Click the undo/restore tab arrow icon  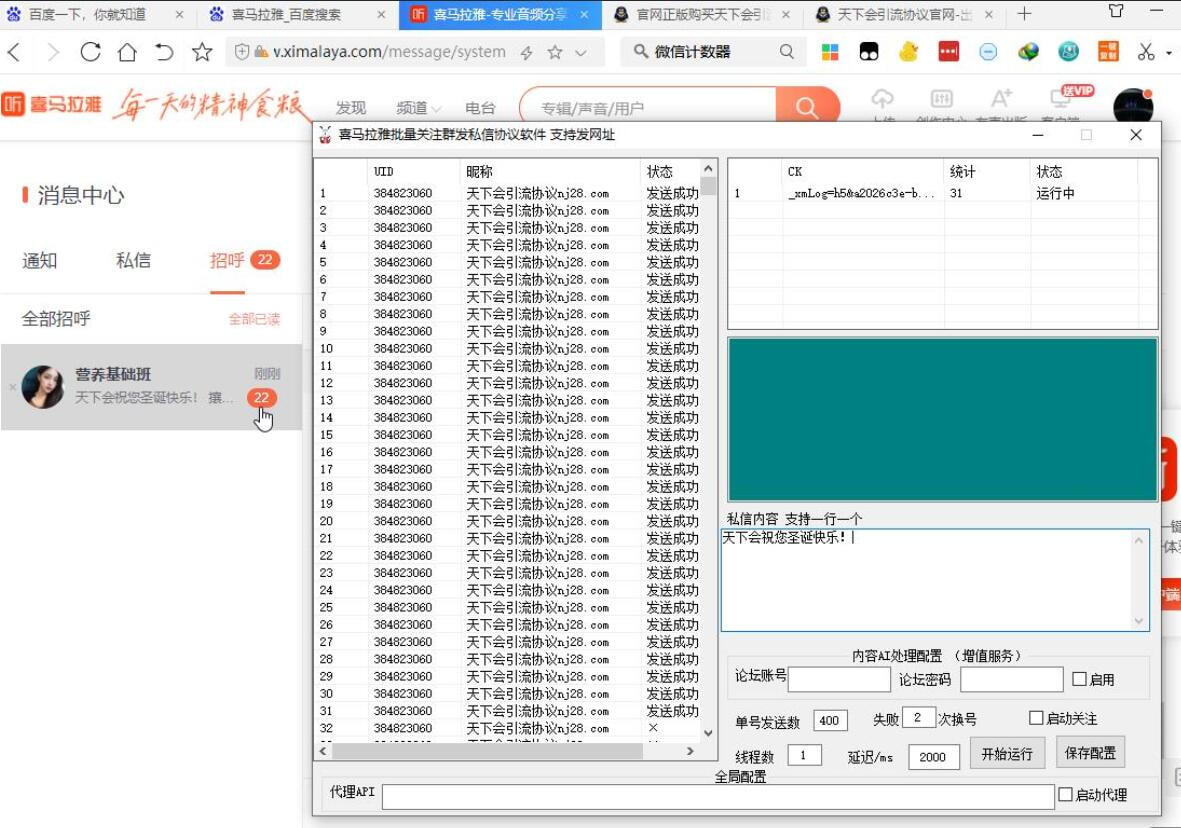pyautogui.click(x=164, y=52)
